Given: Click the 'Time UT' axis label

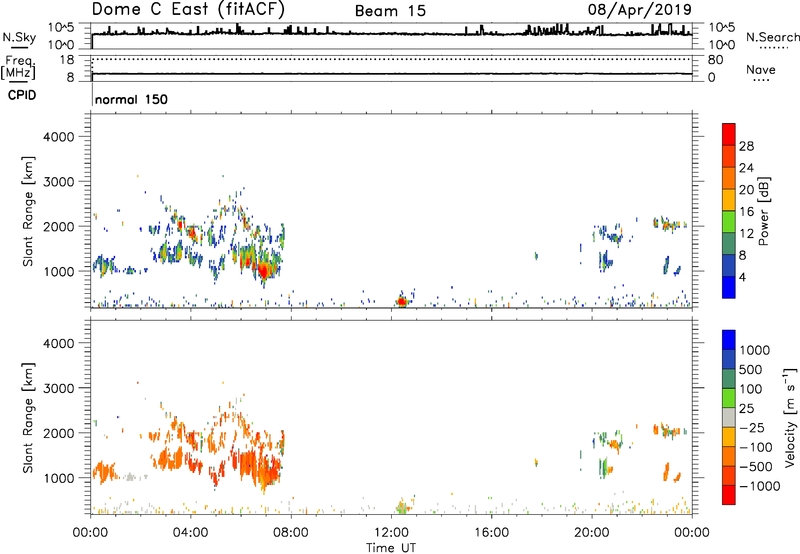Looking at the screenshot, I should (391, 548).
